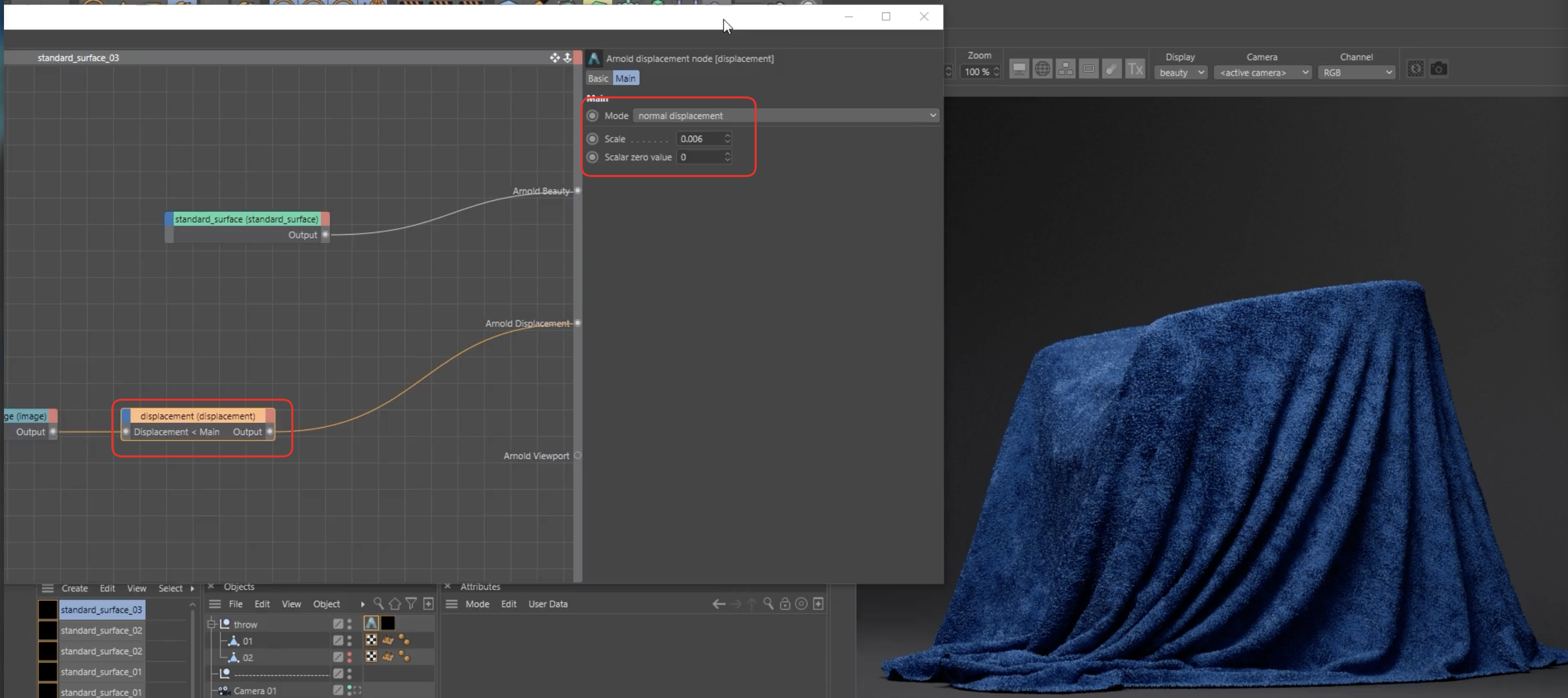Open the Channel RGB dropdown
Viewport: 1568px width, 698px height.
point(1357,73)
